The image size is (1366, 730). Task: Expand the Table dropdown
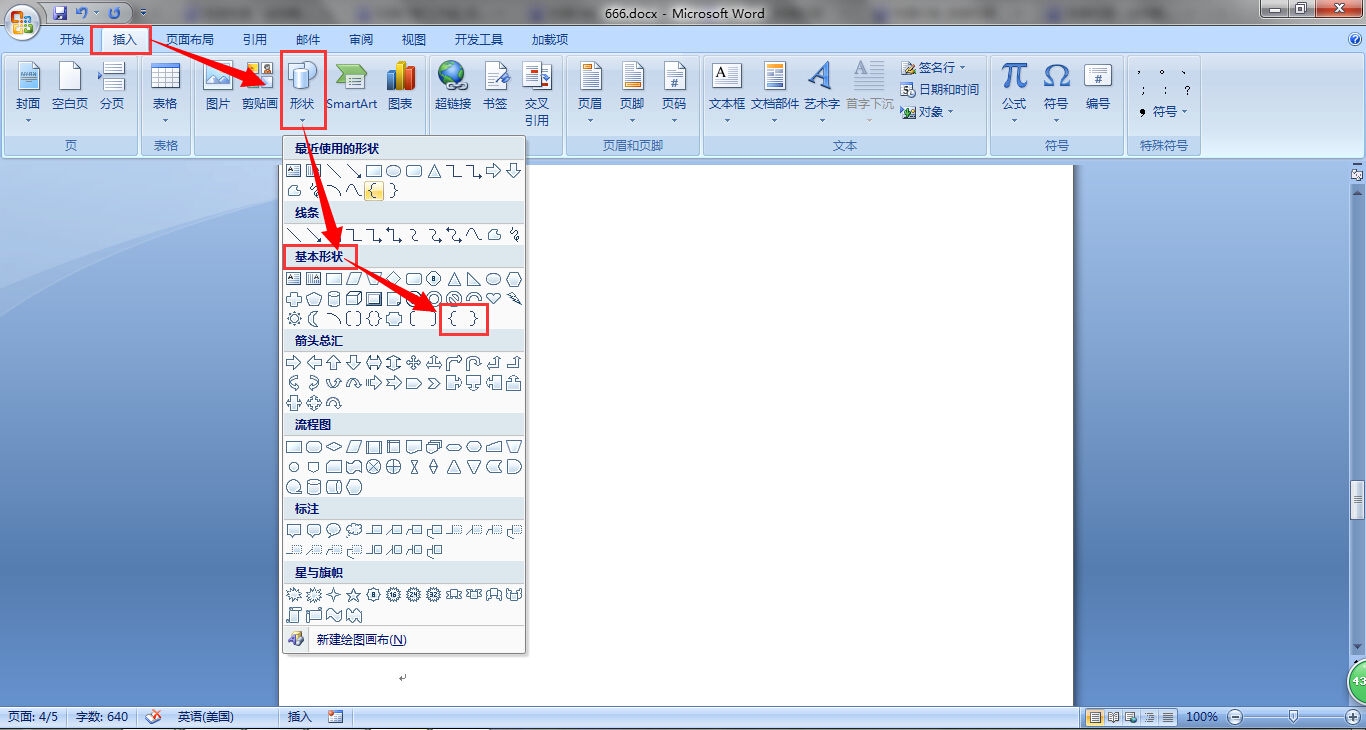tap(165, 92)
